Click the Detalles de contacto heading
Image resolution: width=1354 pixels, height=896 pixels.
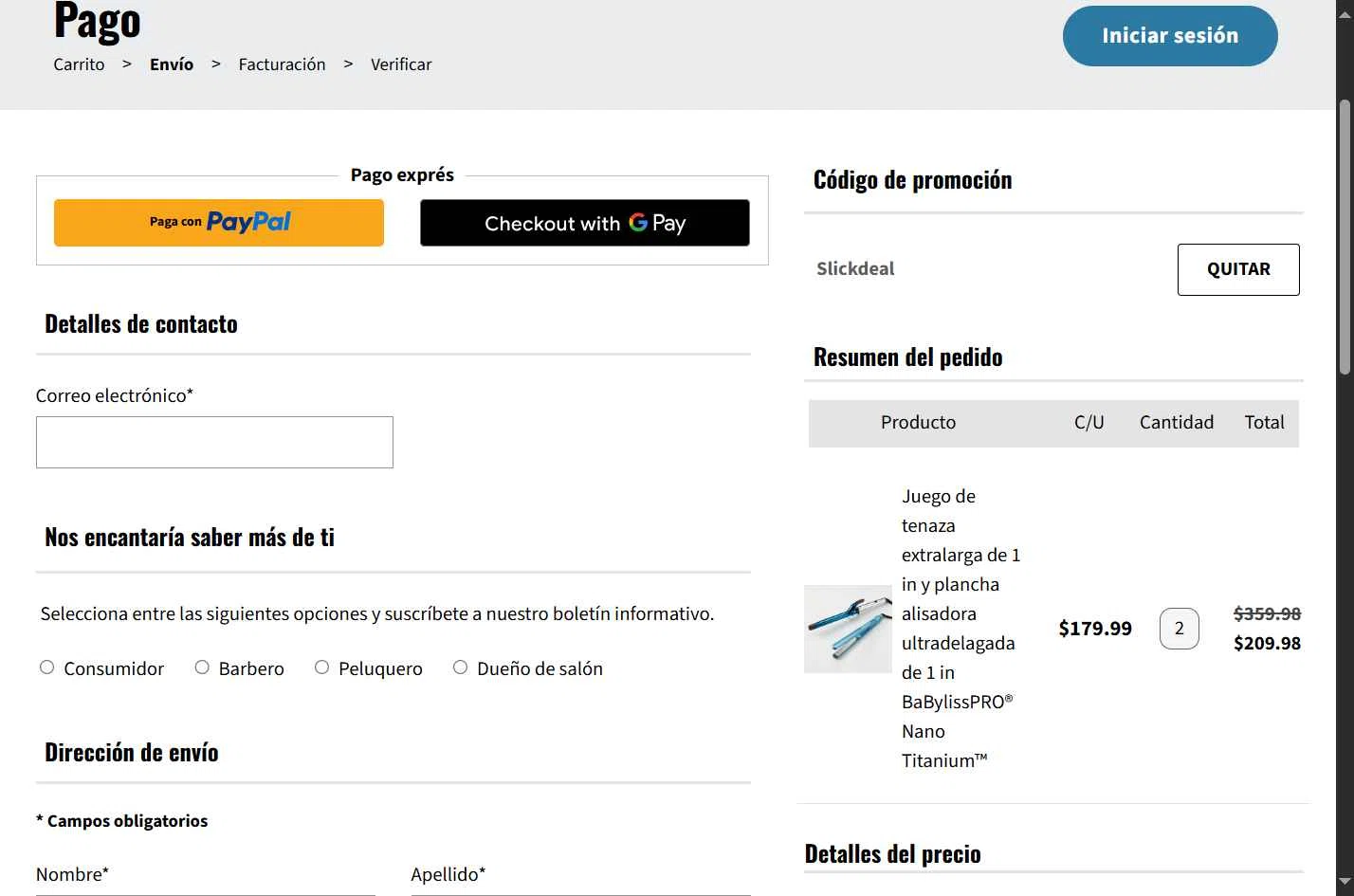click(x=141, y=324)
